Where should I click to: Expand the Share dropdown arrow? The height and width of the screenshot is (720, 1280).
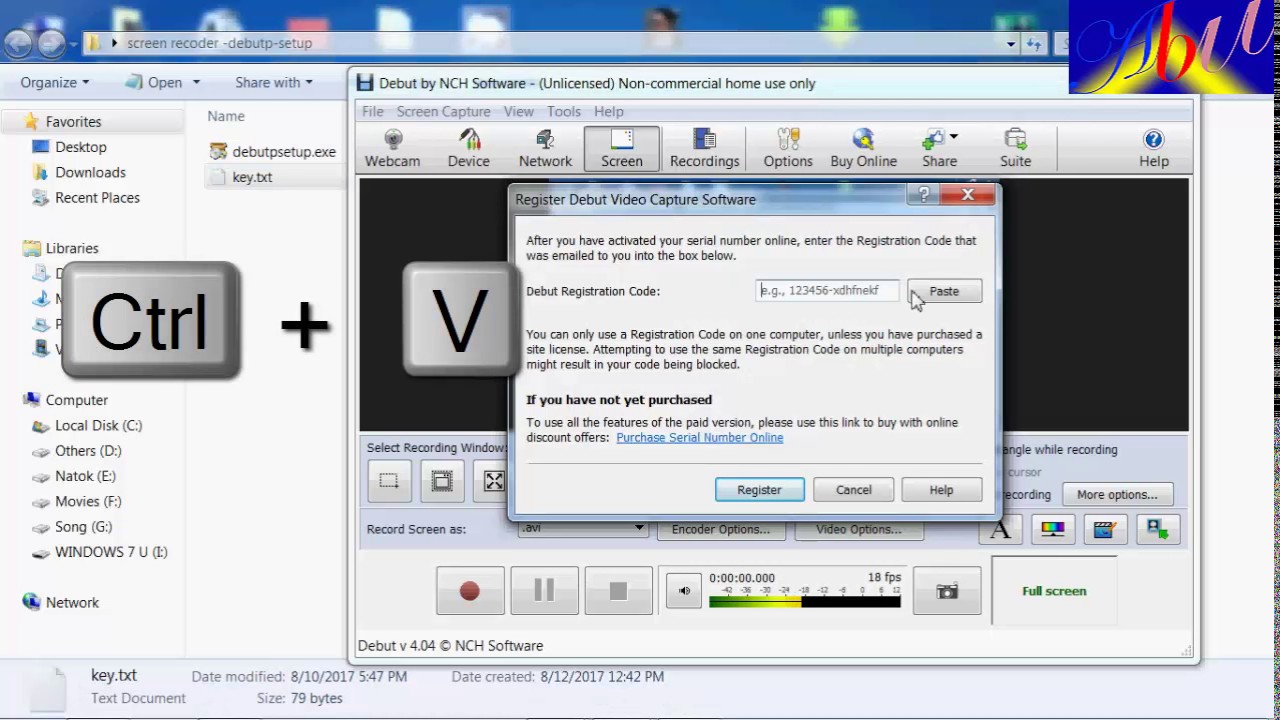pos(954,137)
